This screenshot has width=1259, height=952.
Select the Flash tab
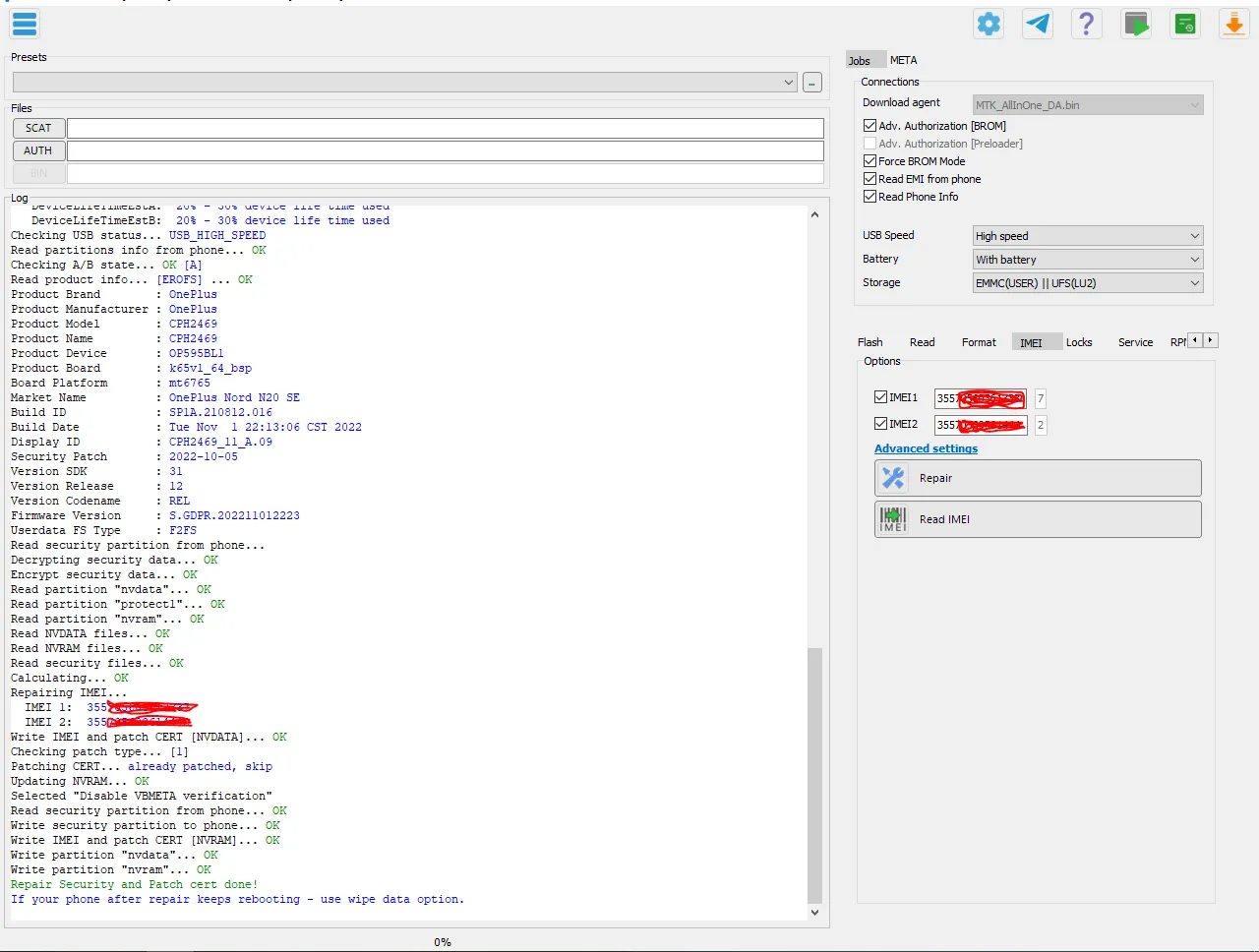(x=869, y=342)
